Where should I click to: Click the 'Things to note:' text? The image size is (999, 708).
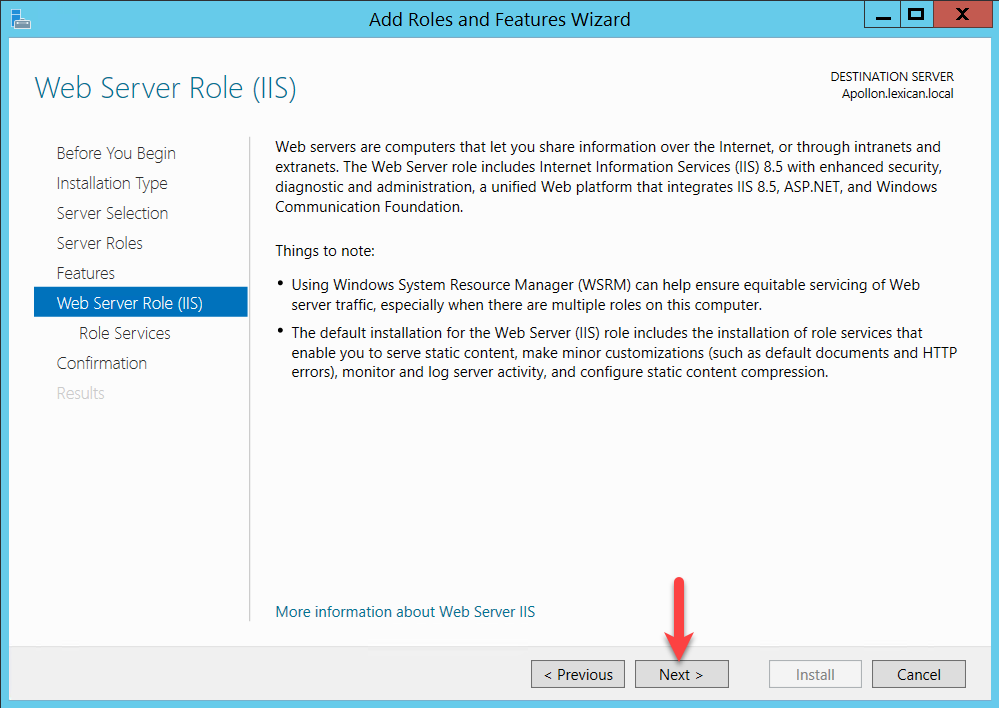(325, 251)
